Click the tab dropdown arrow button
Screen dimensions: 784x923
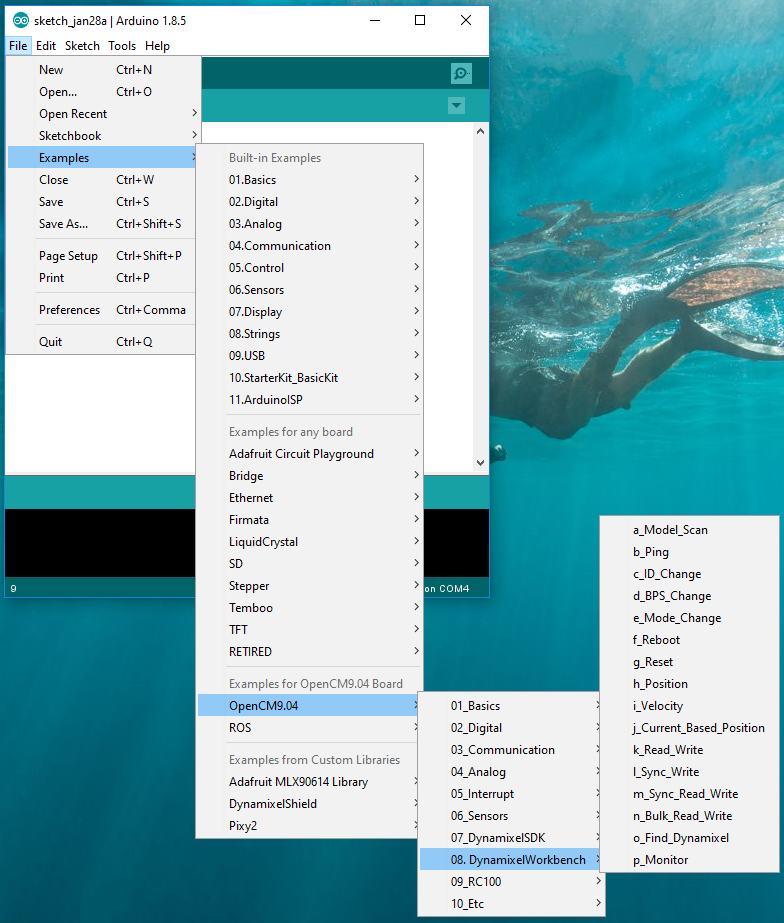(x=457, y=106)
